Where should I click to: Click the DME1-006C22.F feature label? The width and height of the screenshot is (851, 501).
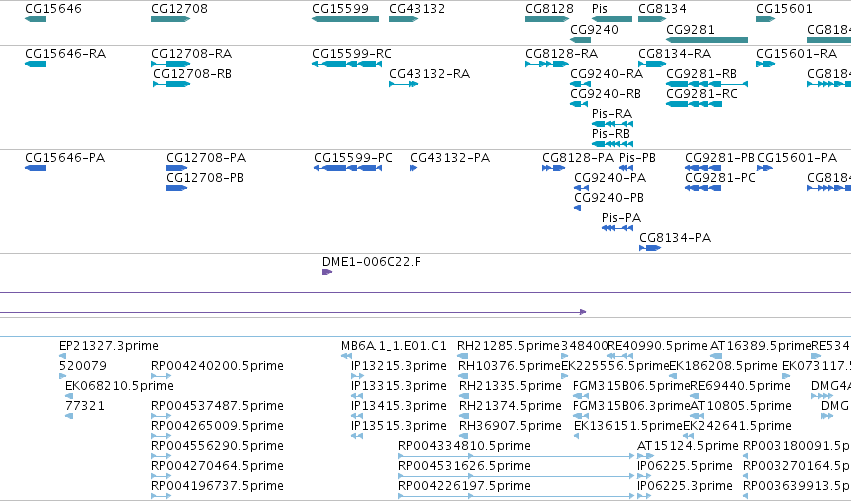(x=371, y=262)
